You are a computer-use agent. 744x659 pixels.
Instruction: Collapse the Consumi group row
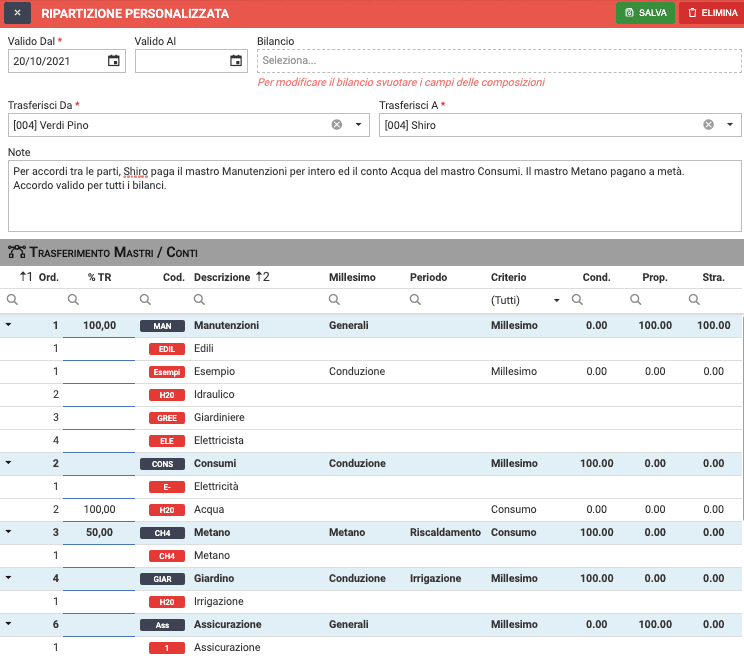8,463
